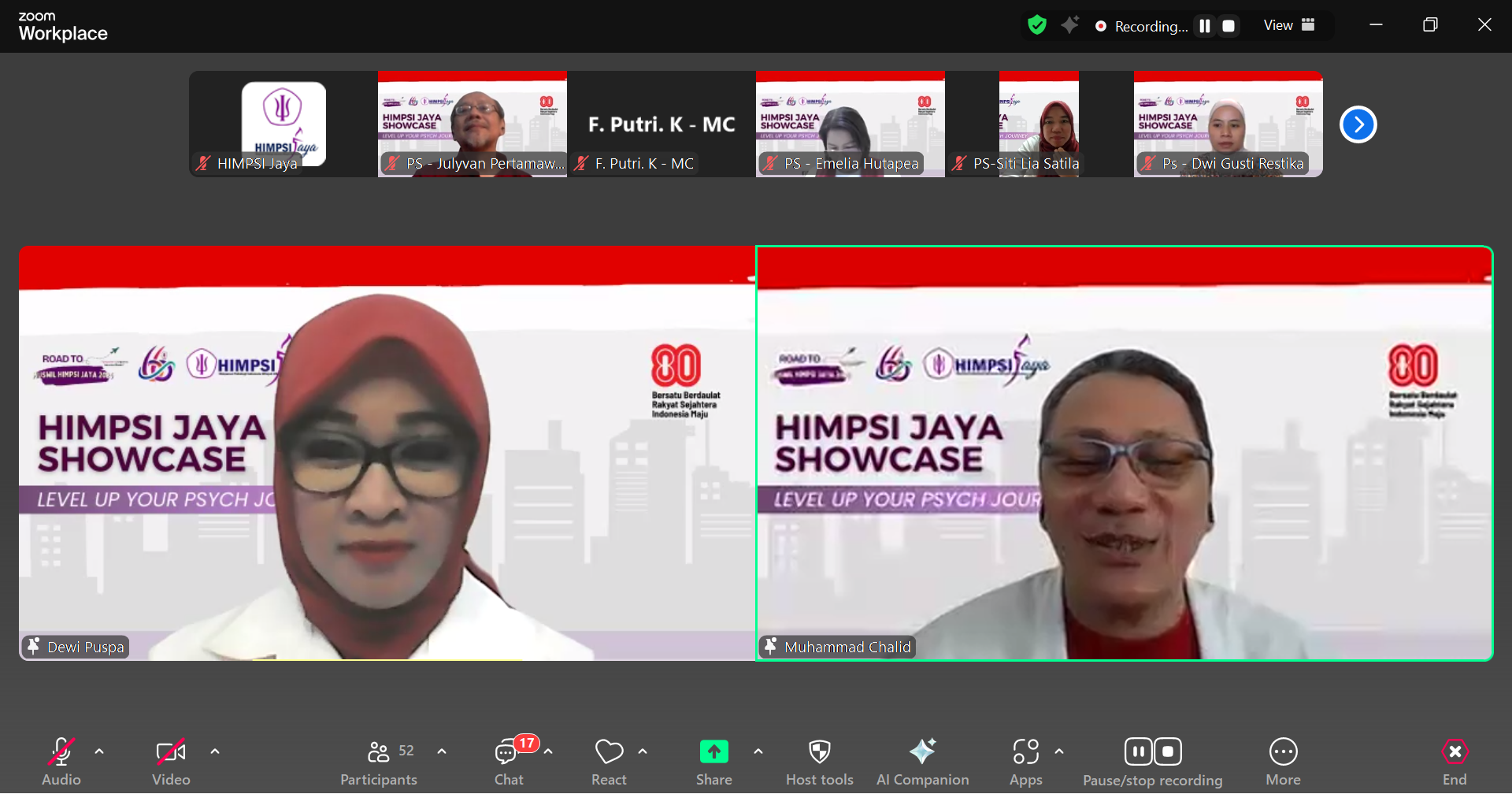Click the muted mic icon on HIMPSI Jaya
The image size is (1512, 794).
coord(203,163)
